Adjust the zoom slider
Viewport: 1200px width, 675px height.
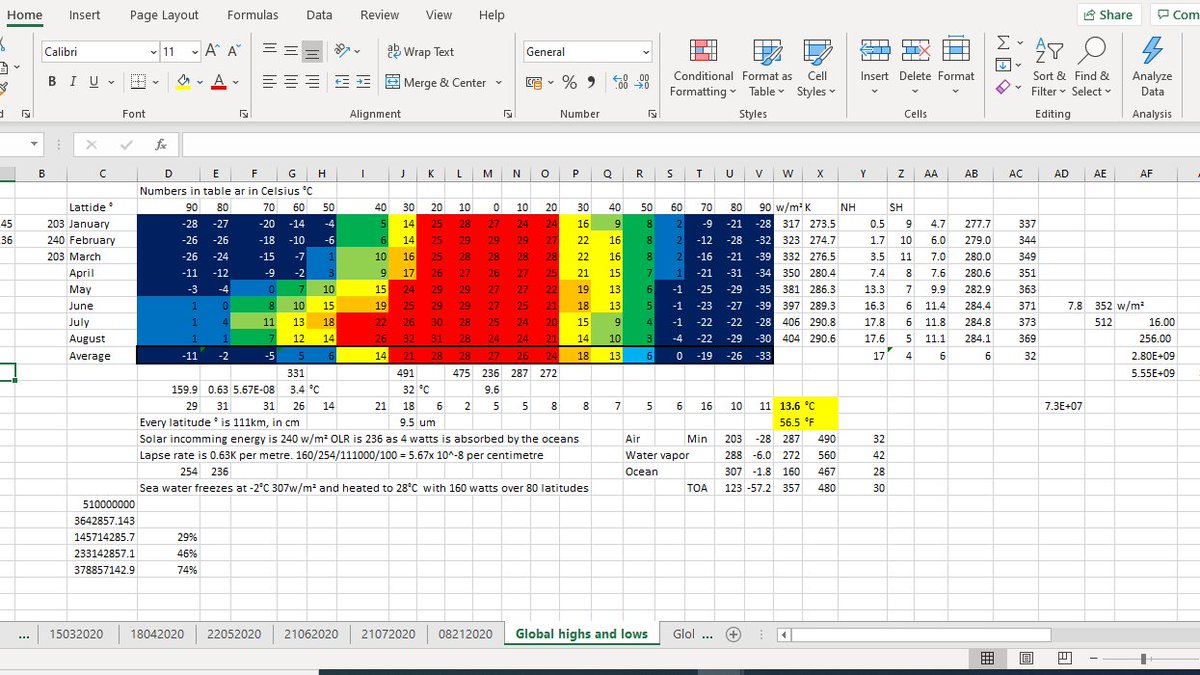pos(1145,658)
